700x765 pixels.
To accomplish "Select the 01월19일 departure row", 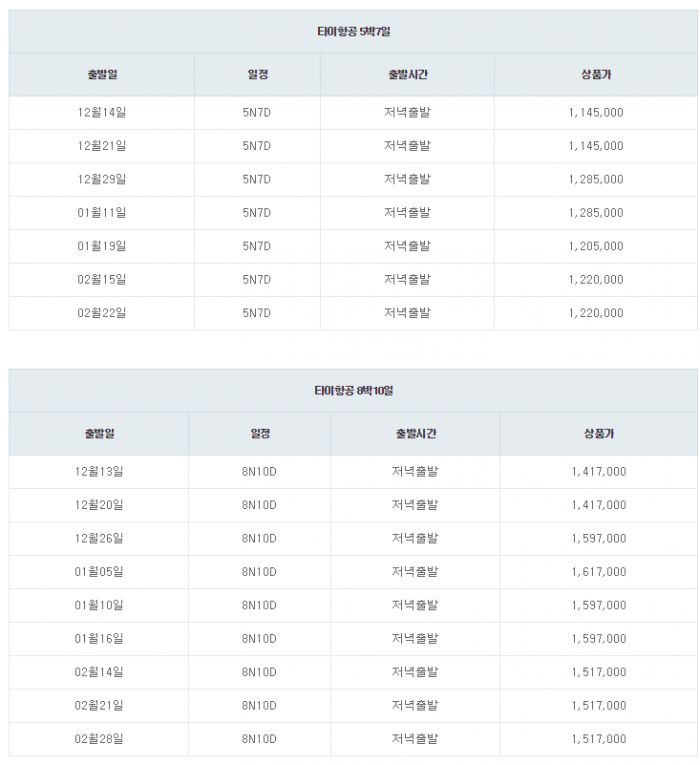I will pos(353,246).
